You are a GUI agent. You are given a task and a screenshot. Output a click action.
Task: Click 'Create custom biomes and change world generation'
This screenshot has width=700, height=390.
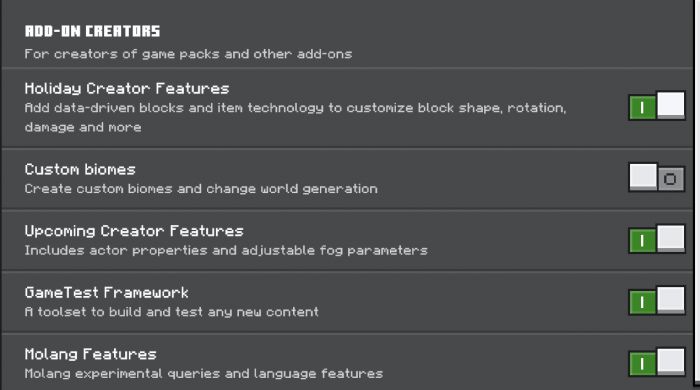[201, 189]
